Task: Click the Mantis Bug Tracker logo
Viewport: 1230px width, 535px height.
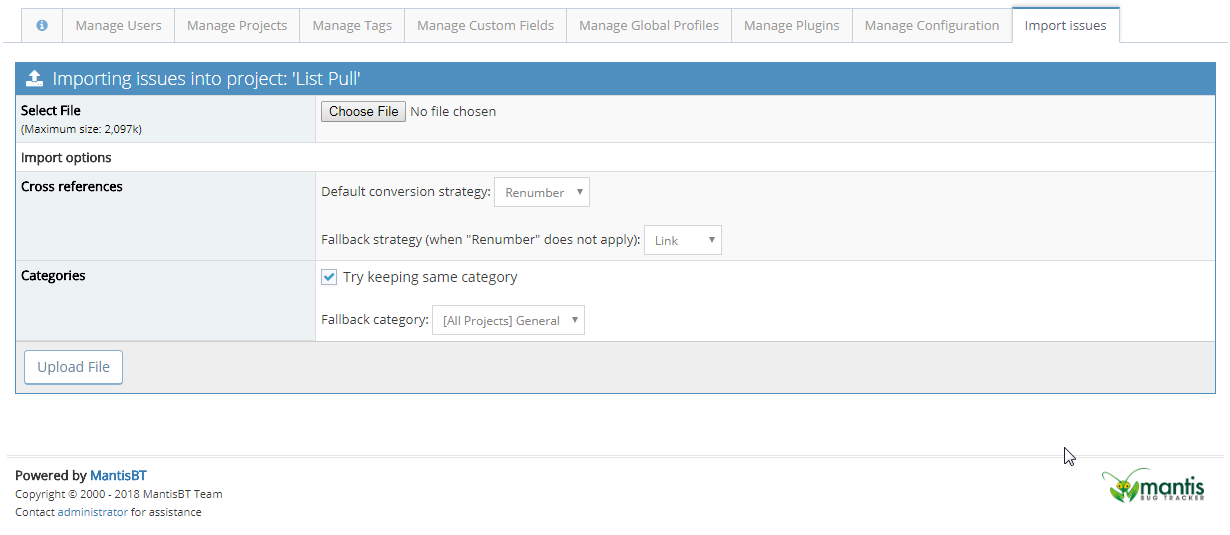Action: click(x=1153, y=486)
